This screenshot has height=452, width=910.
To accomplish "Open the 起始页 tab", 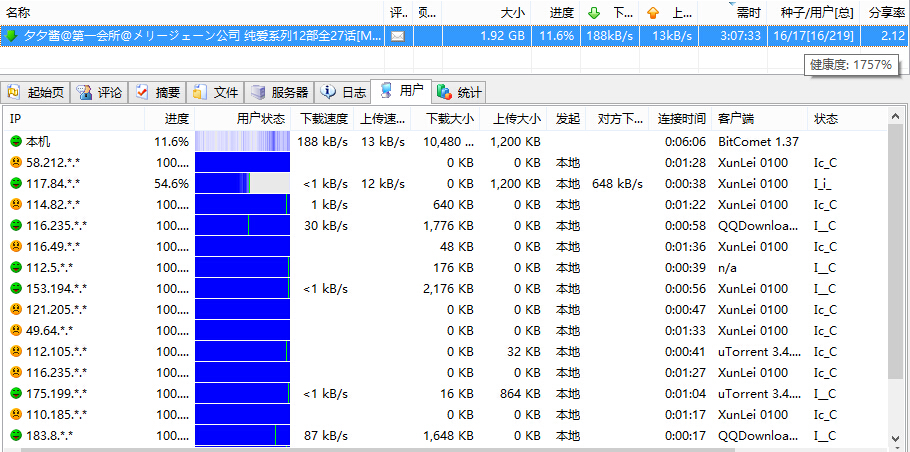I will 36,92.
